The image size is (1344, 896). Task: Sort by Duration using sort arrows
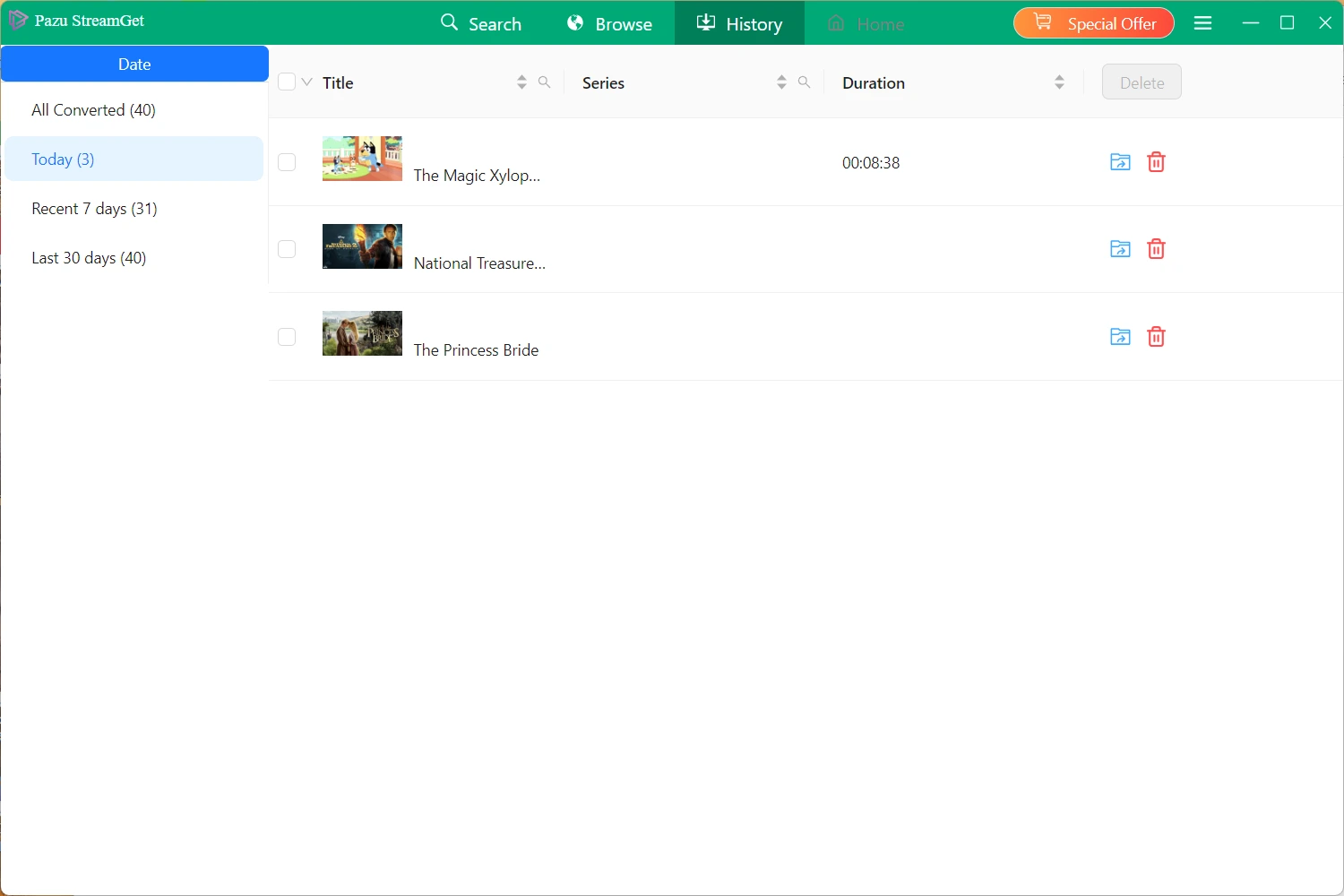1059,82
